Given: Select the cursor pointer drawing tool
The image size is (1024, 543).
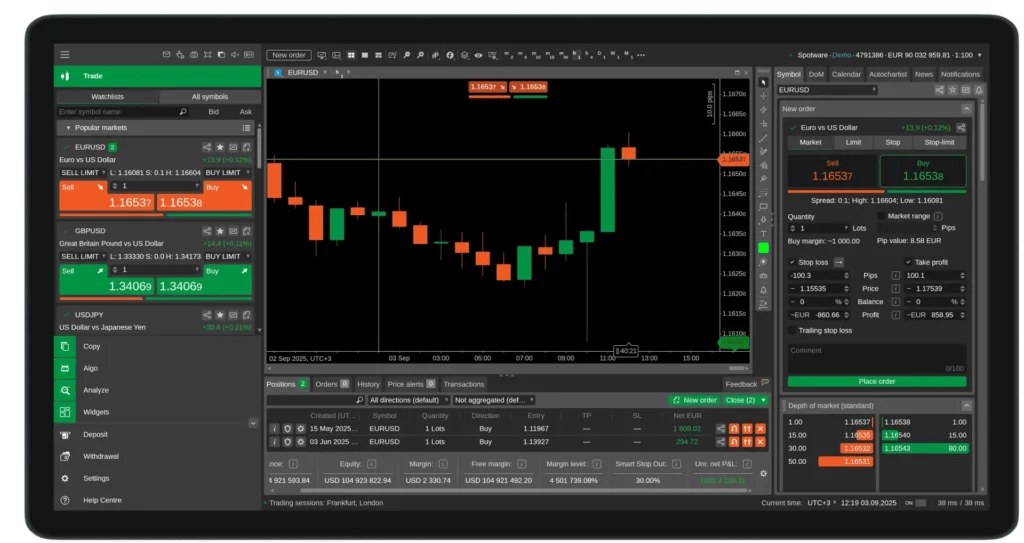Looking at the screenshot, I should [763, 83].
